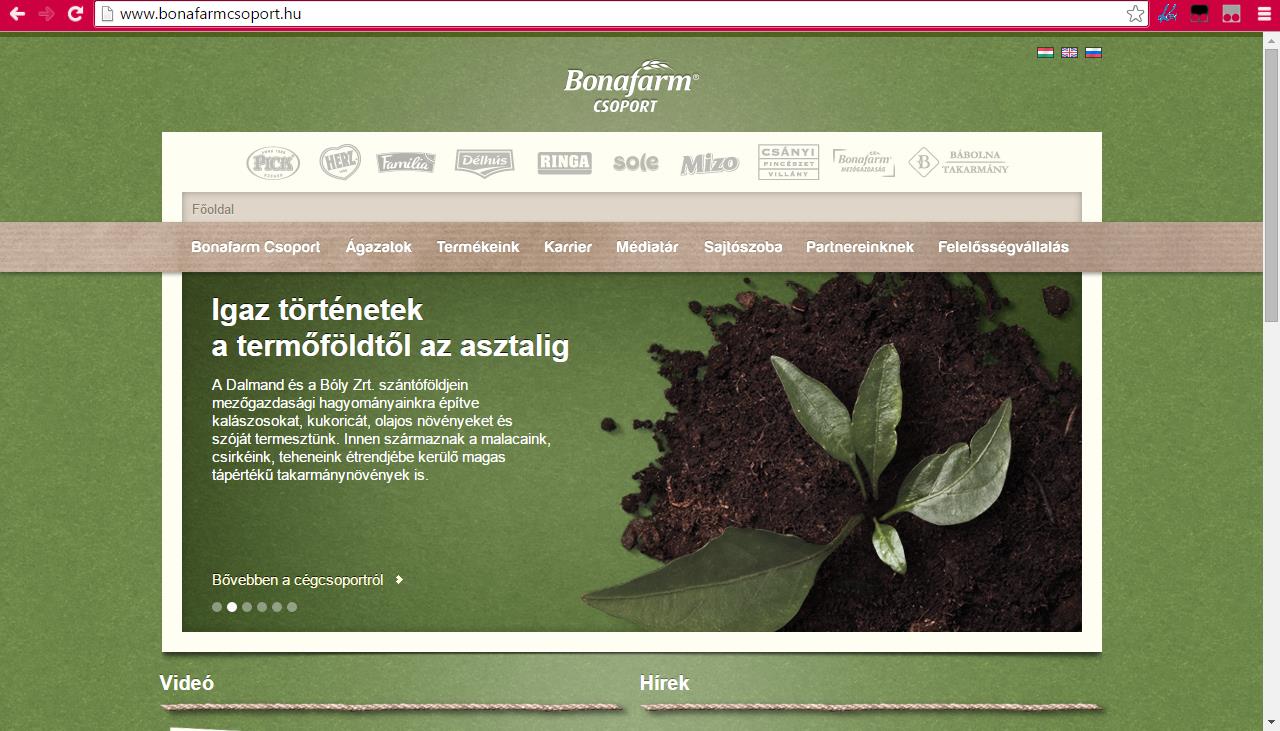Switch site language to English flag
Image resolution: width=1280 pixels, height=731 pixels.
coord(1069,53)
